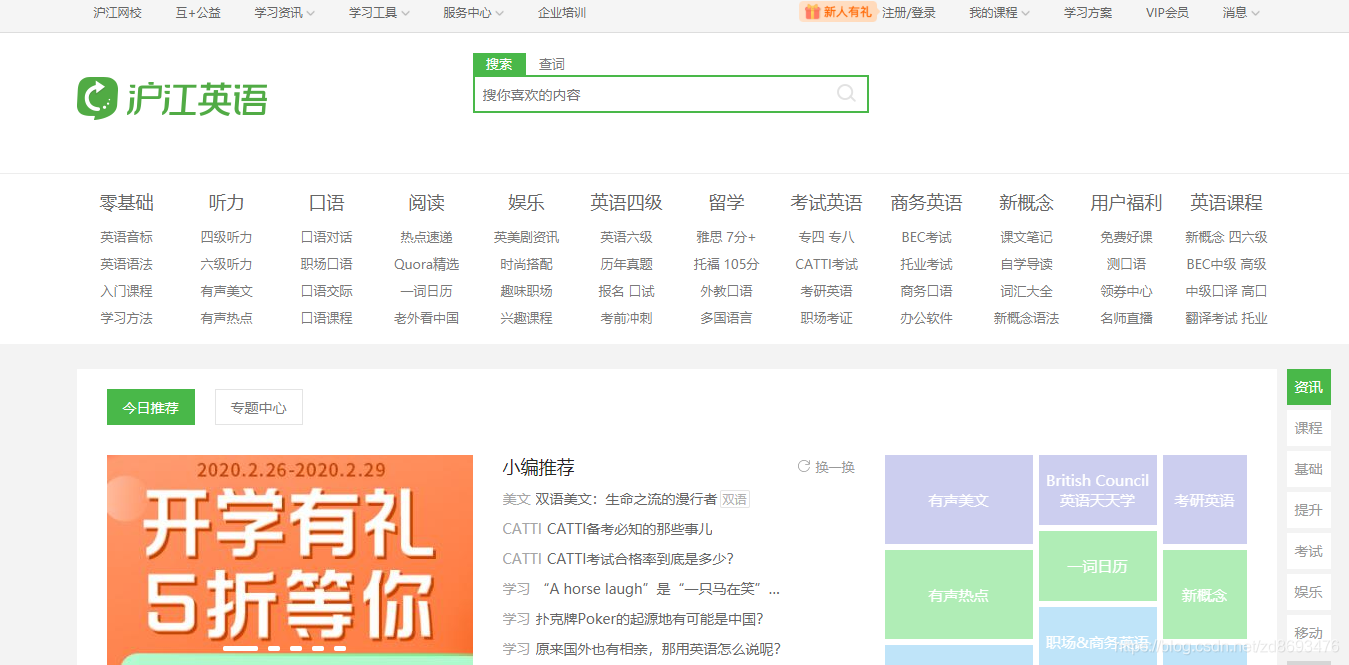Open the 商务英语 category heading
1349x665 pixels.
point(927,203)
